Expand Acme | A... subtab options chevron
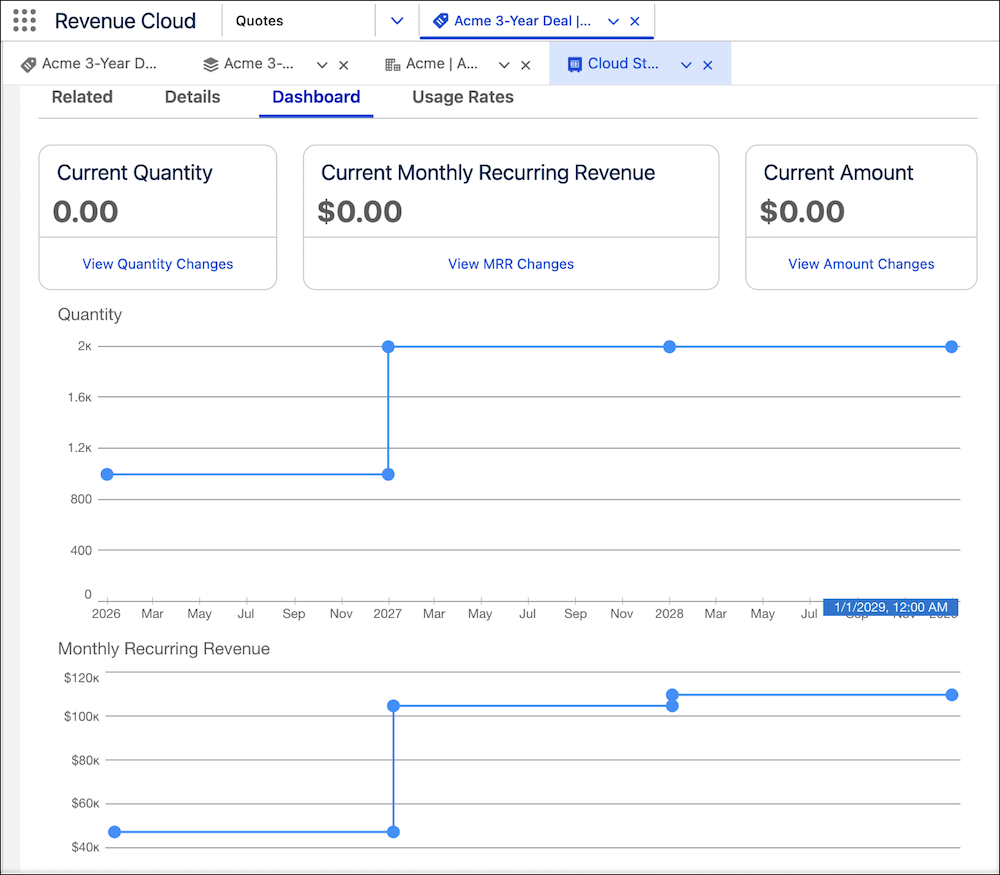Viewport: 1000px width, 875px height. [504, 65]
